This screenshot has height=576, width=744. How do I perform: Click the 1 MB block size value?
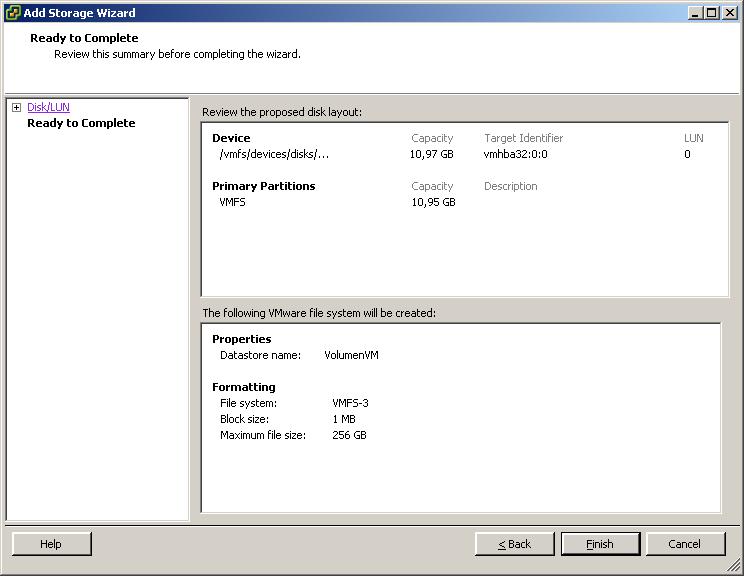[344, 419]
